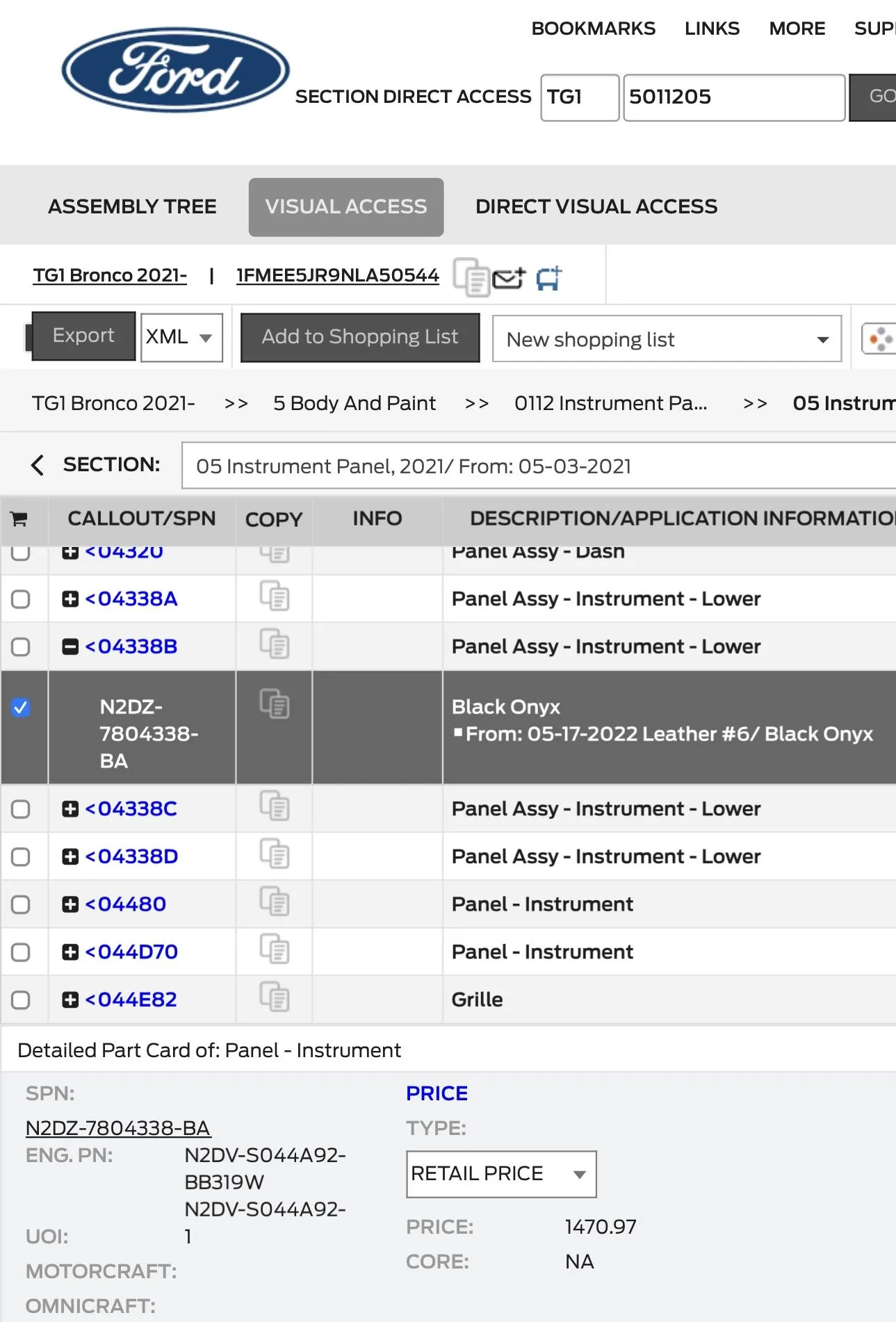Screen dimensions: 896x1322
Task: Click the Export button
Action: (83, 336)
